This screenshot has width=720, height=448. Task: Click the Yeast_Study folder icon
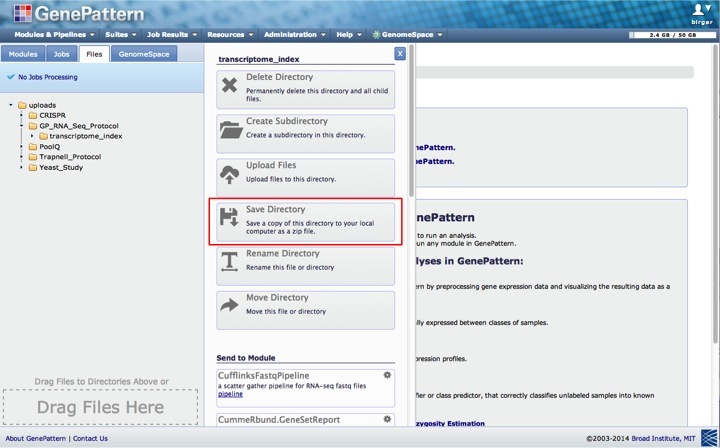click(x=33, y=168)
